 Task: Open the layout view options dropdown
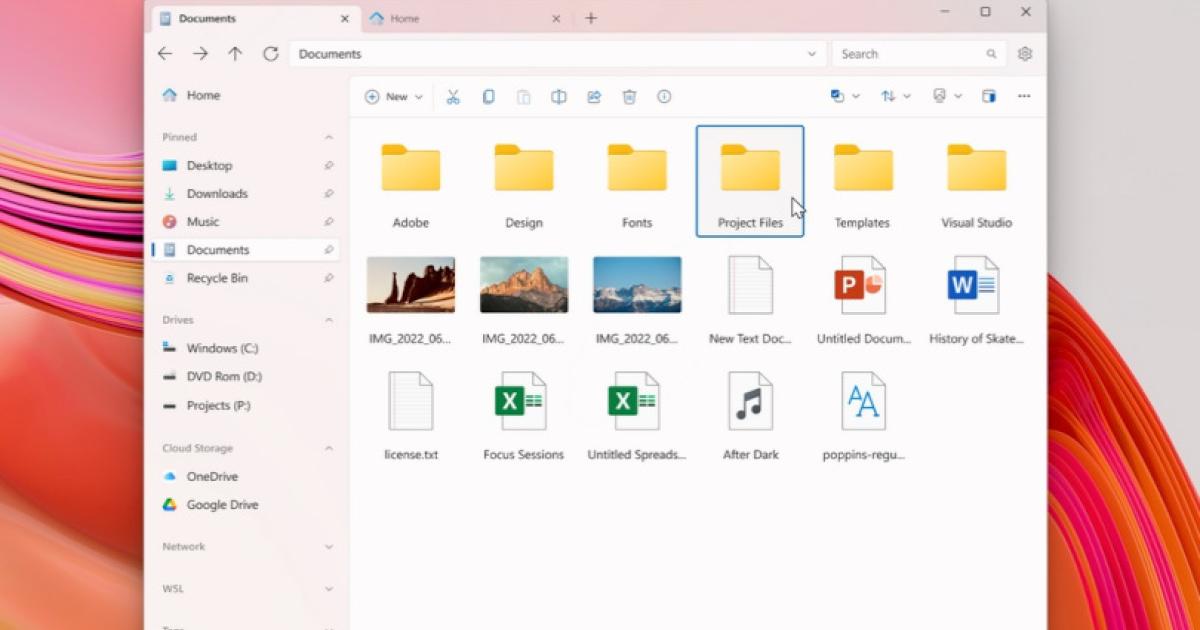[947, 97]
